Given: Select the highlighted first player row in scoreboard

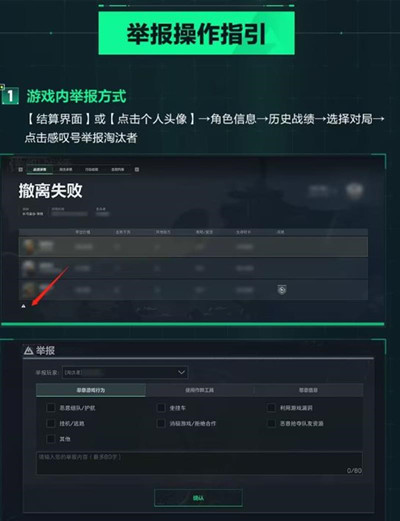Looking at the screenshot, I should [x=193, y=247].
